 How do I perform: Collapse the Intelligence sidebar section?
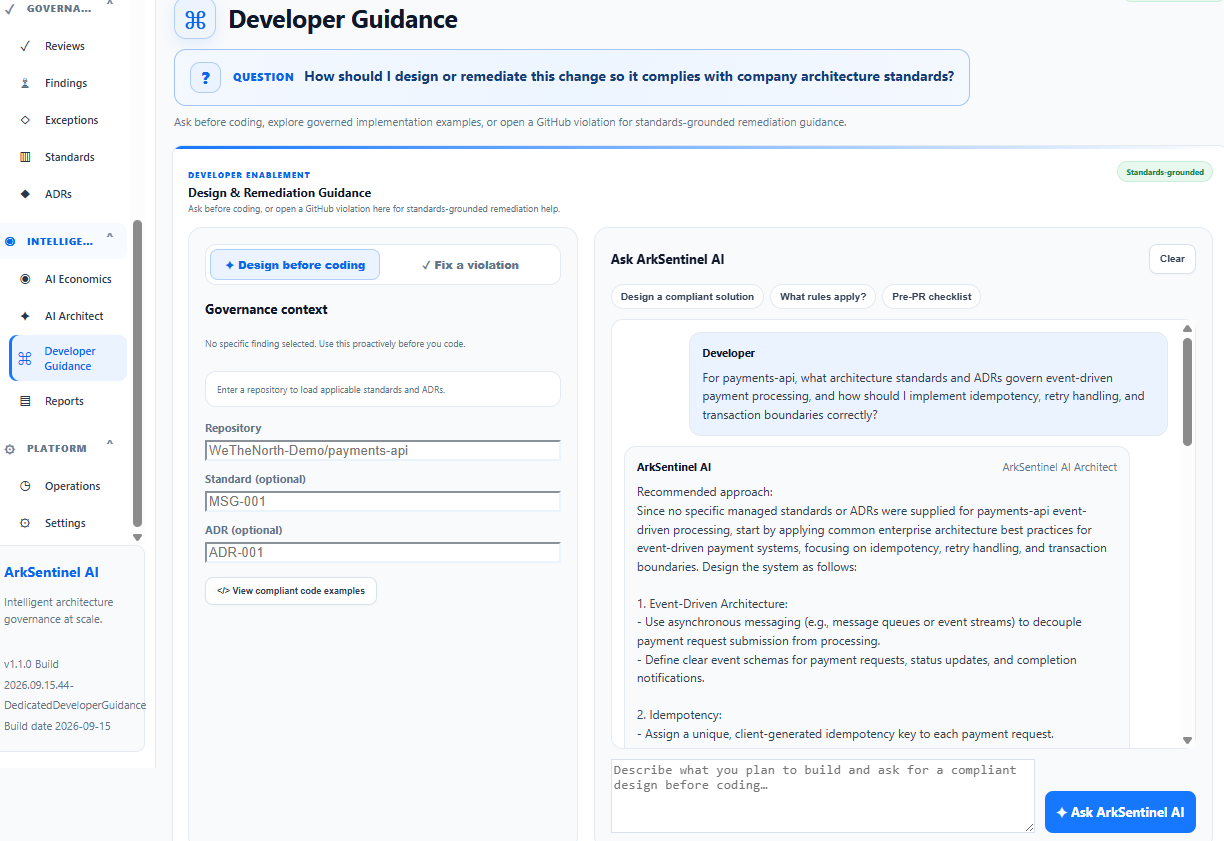[x=110, y=238]
